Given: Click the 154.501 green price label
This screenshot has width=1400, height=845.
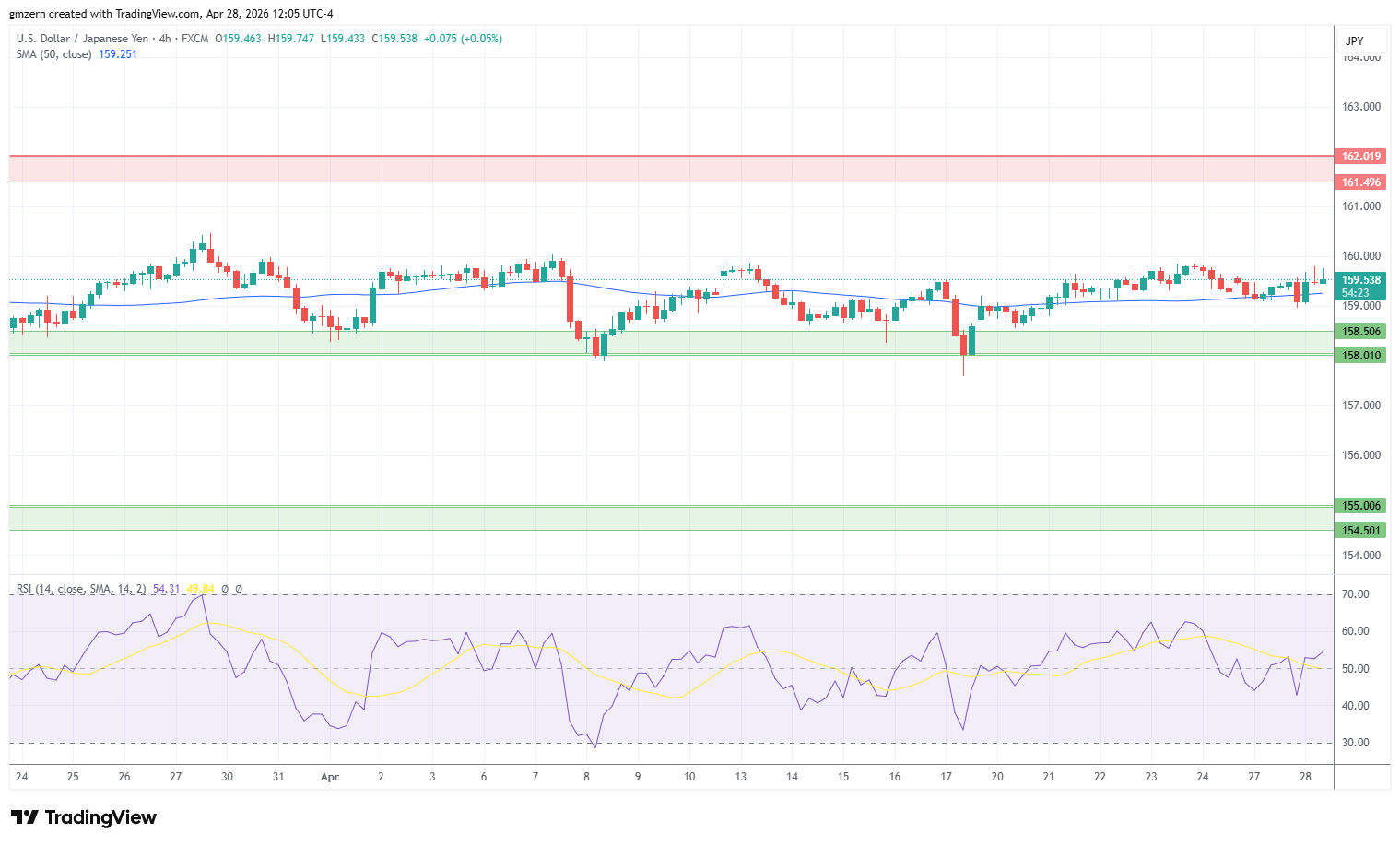Looking at the screenshot, I should (1360, 531).
